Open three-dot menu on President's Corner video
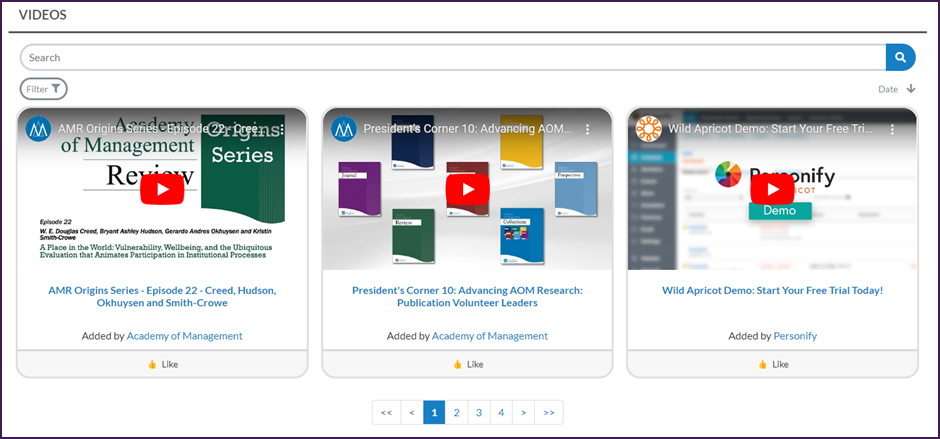This screenshot has width=940, height=439. 588,129
